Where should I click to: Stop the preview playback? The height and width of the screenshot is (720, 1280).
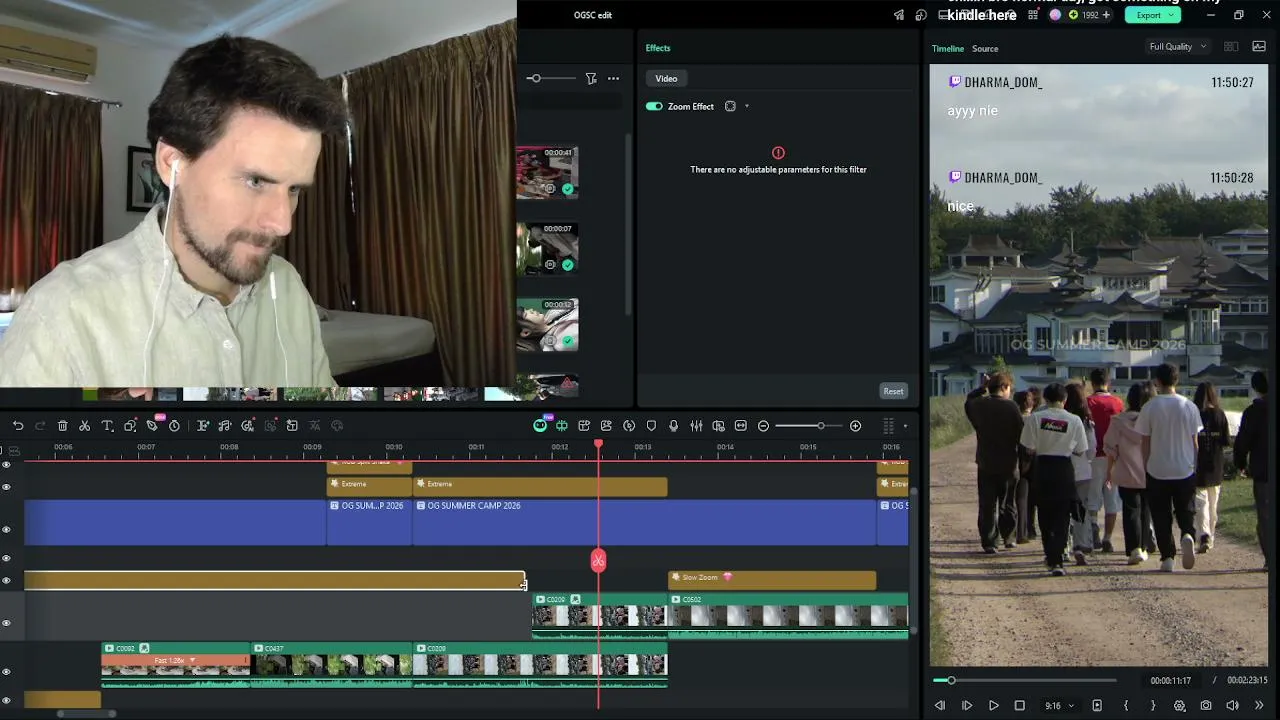pyautogui.click(x=1019, y=706)
